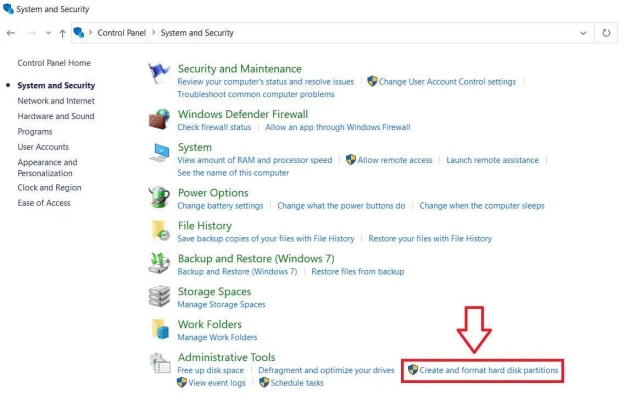624x401 pixels.
Task: Click the Backup and Restore icon
Action: click(x=159, y=263)
